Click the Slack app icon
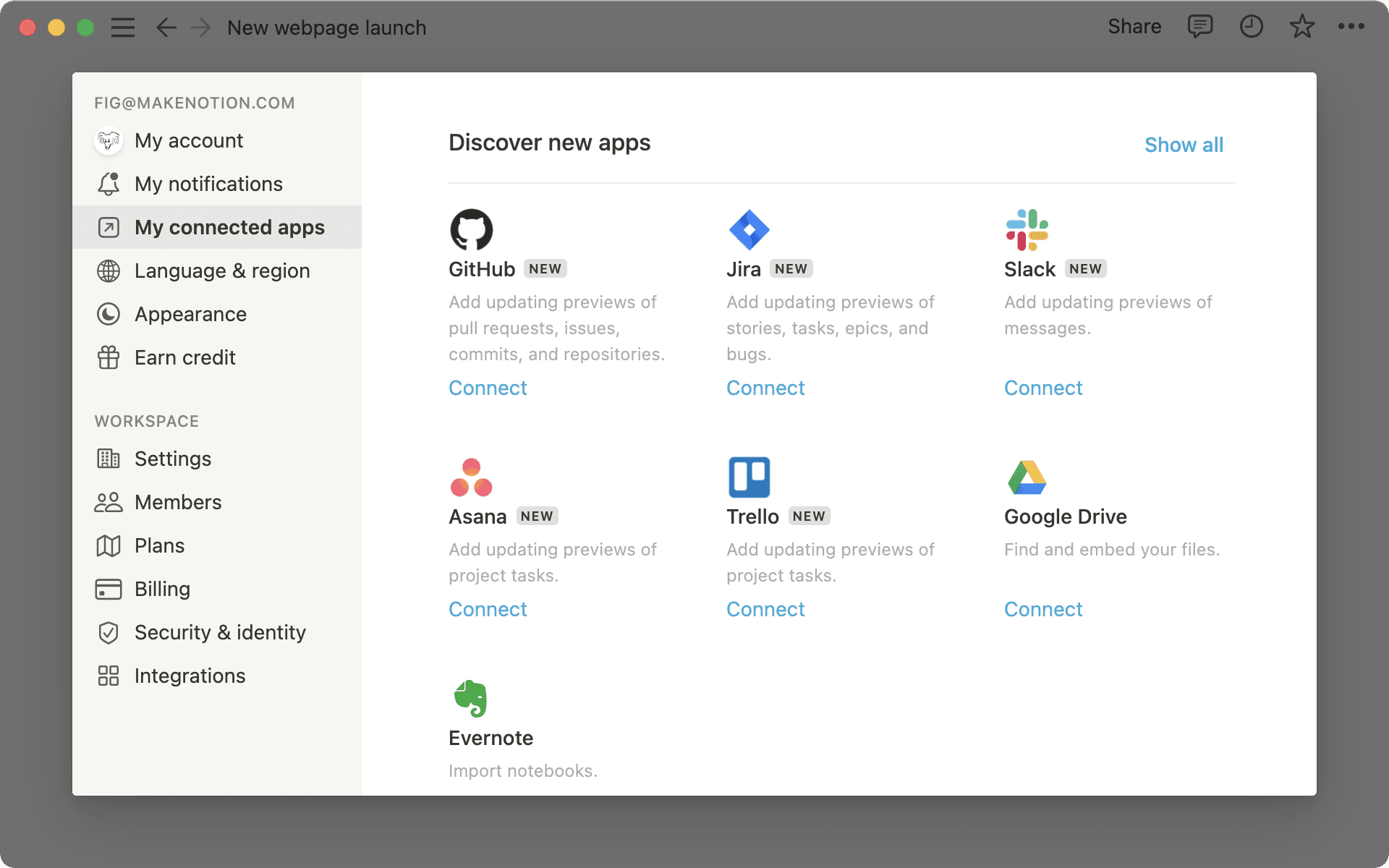This screenshot has width=1389, height=868. (x=1027, y=229)
